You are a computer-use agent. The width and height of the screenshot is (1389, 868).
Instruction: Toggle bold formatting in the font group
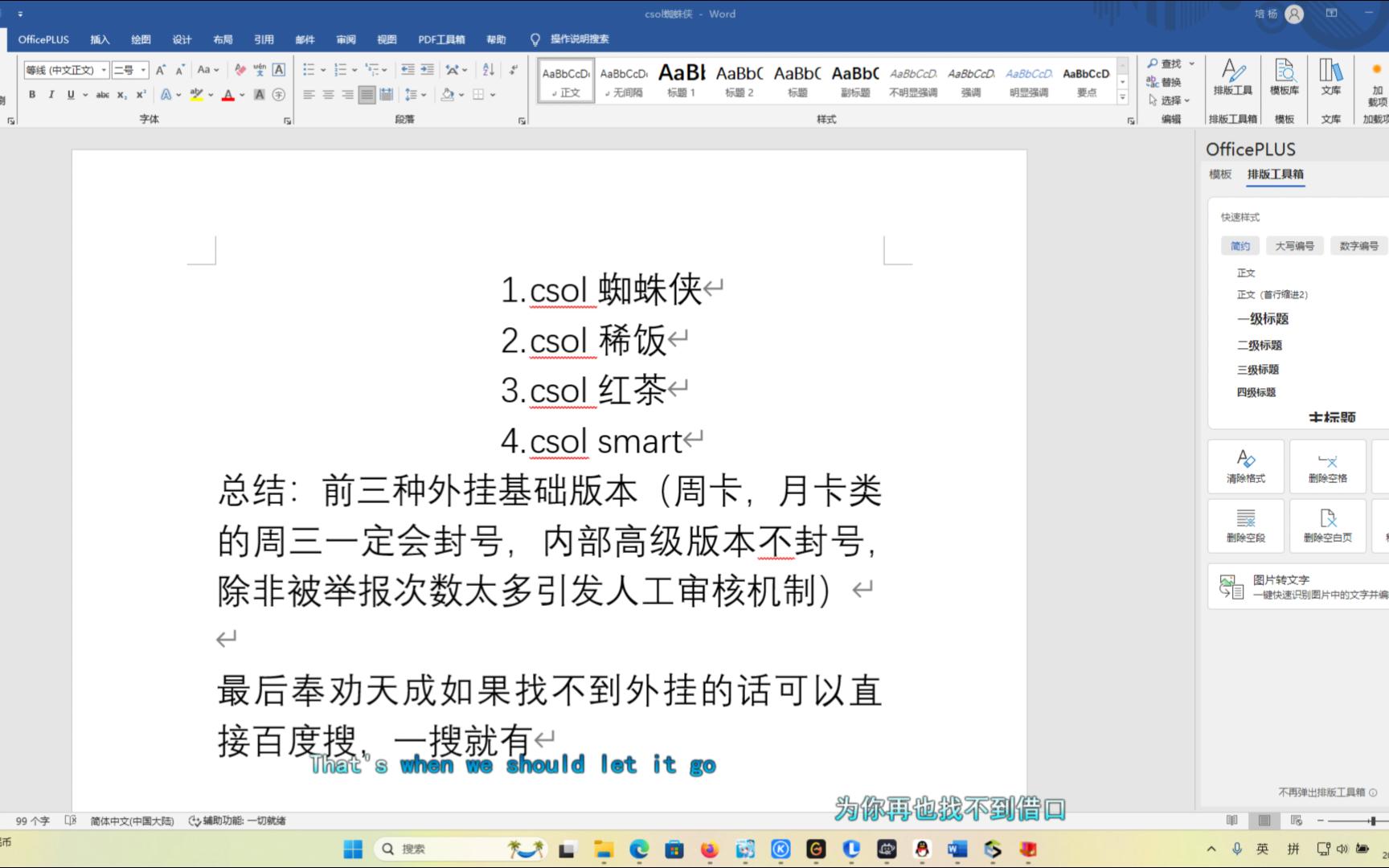(x=32, y=95)
